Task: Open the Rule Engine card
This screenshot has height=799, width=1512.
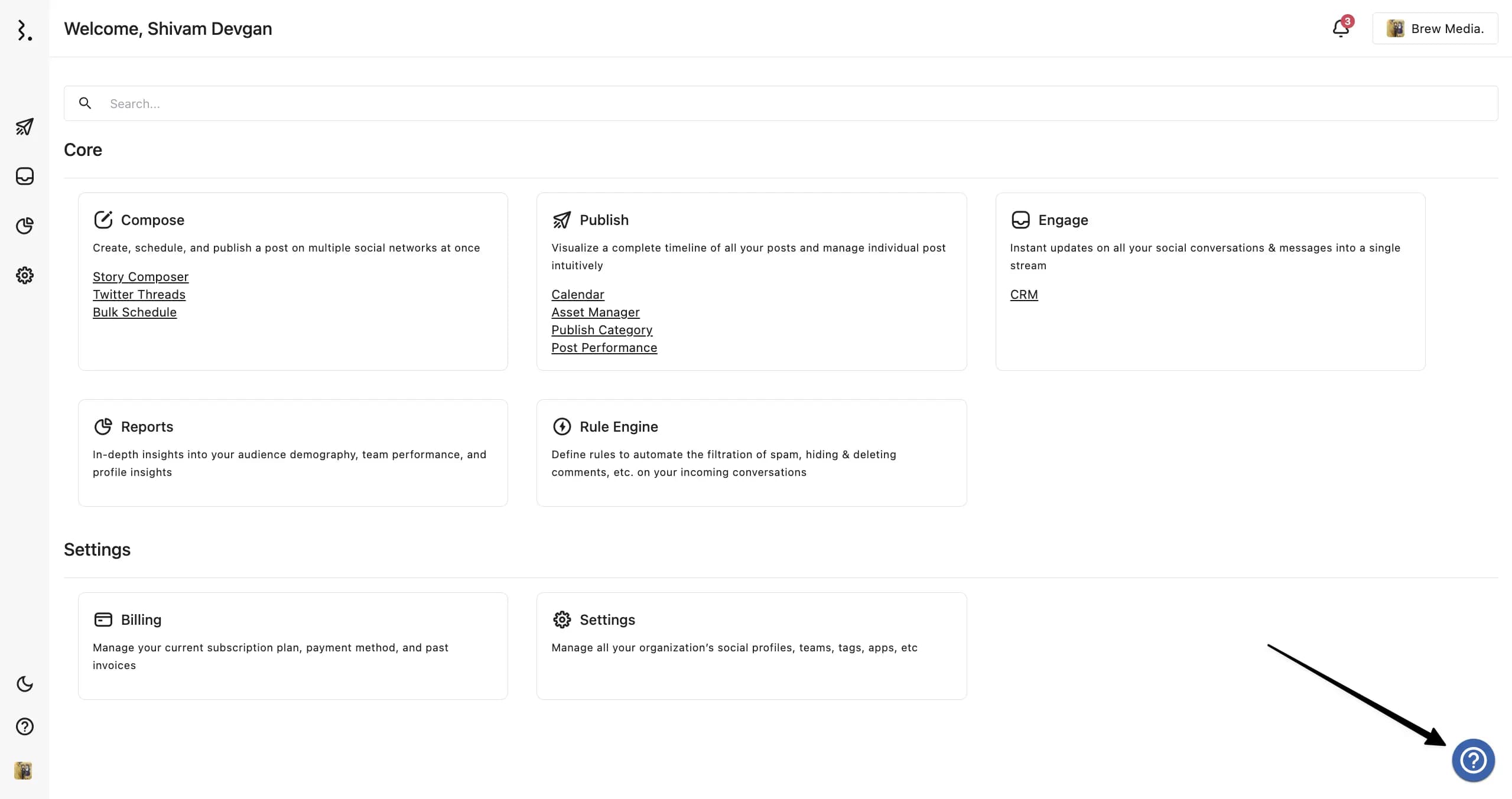Action: [x=618, y=426]
